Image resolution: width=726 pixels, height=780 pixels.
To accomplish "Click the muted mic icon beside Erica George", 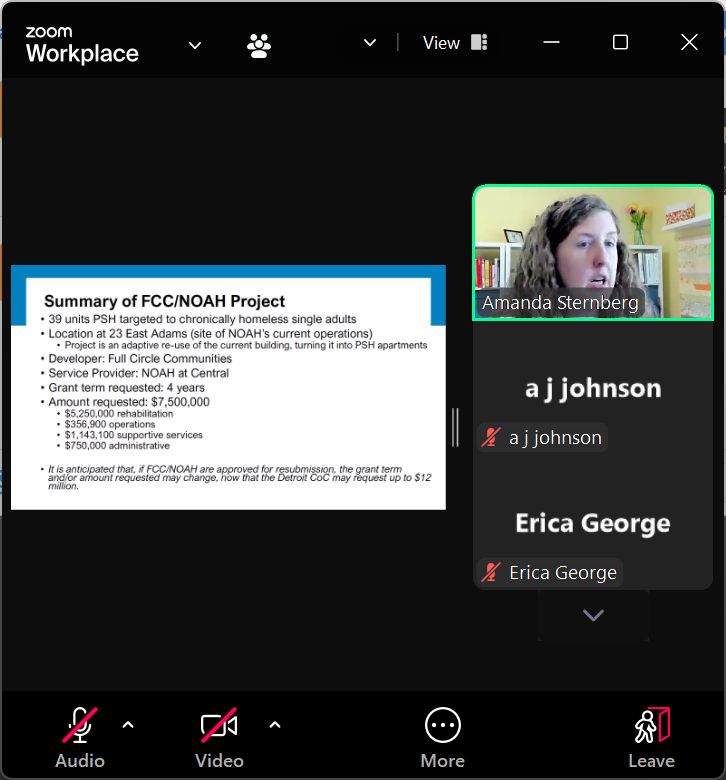I will 490,573.
